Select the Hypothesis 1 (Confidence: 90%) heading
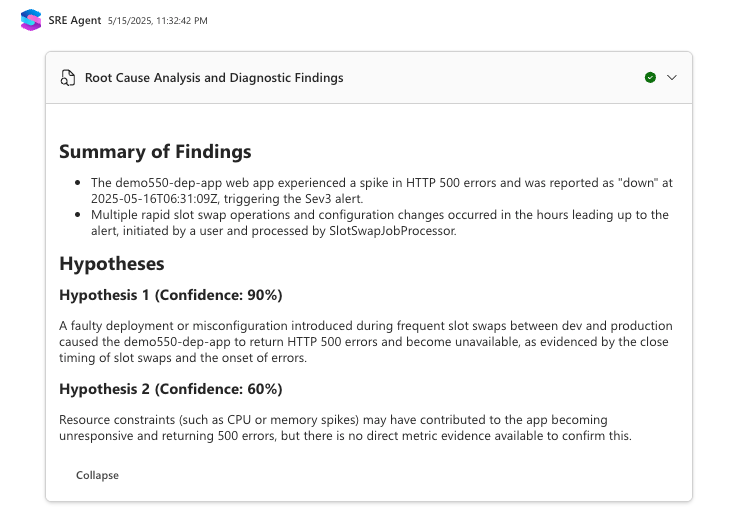 pyautogui.click(x=171, y=295)
